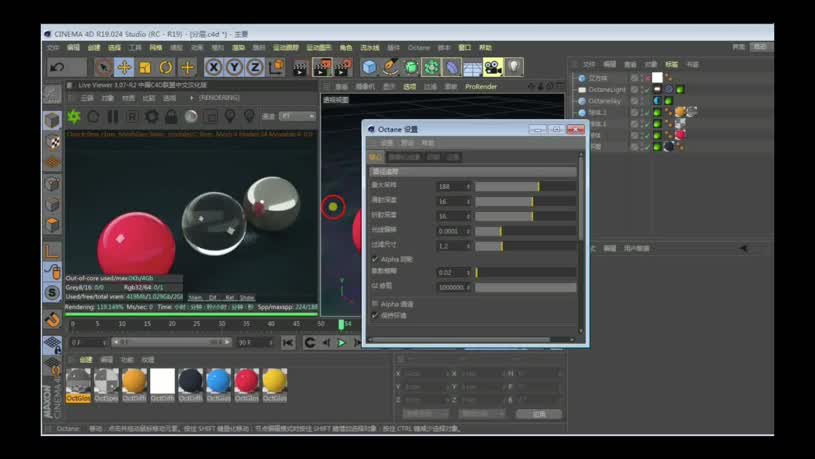Image resolution: width=815 pixels, height=459 pixels.
Task: Adjust diffuse depth slider
Action: 525,201
